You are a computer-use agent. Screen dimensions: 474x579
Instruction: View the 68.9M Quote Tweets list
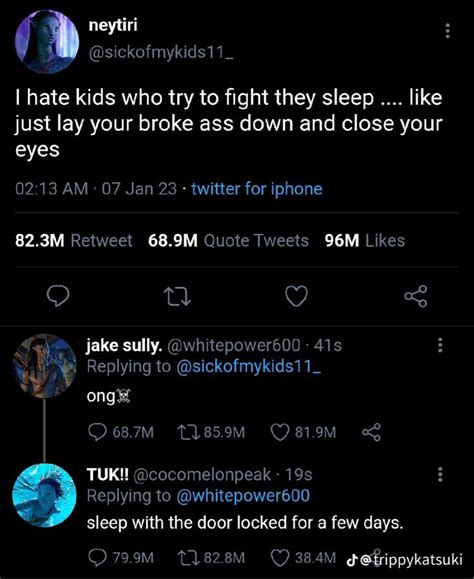(x=228, y=241)
